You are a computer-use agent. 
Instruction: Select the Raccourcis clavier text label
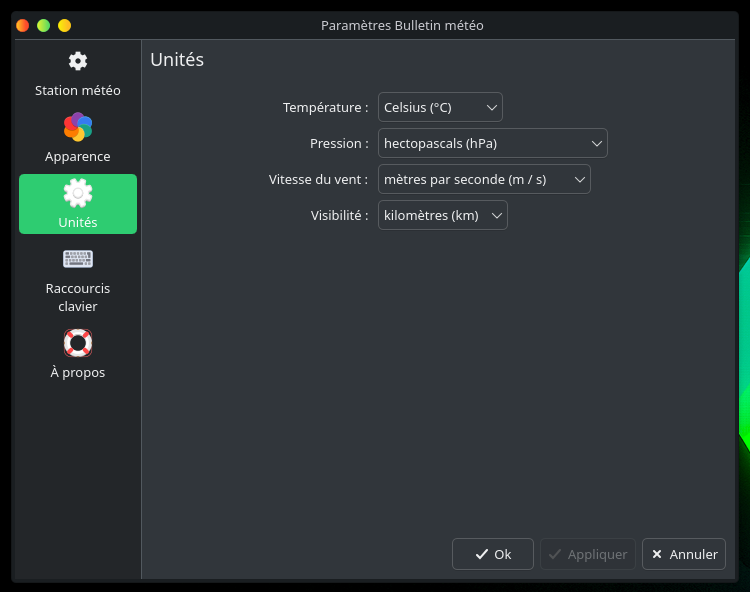78,297
